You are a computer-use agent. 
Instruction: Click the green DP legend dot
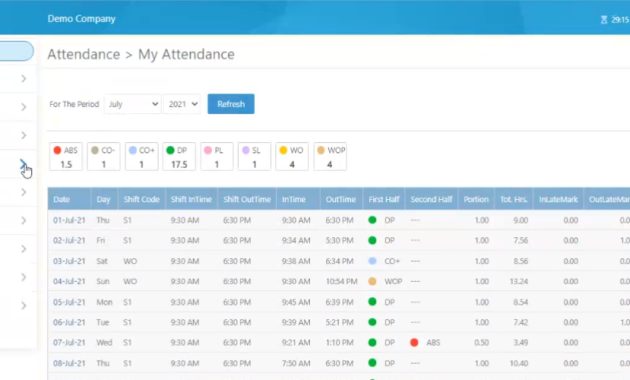(170, 150)
